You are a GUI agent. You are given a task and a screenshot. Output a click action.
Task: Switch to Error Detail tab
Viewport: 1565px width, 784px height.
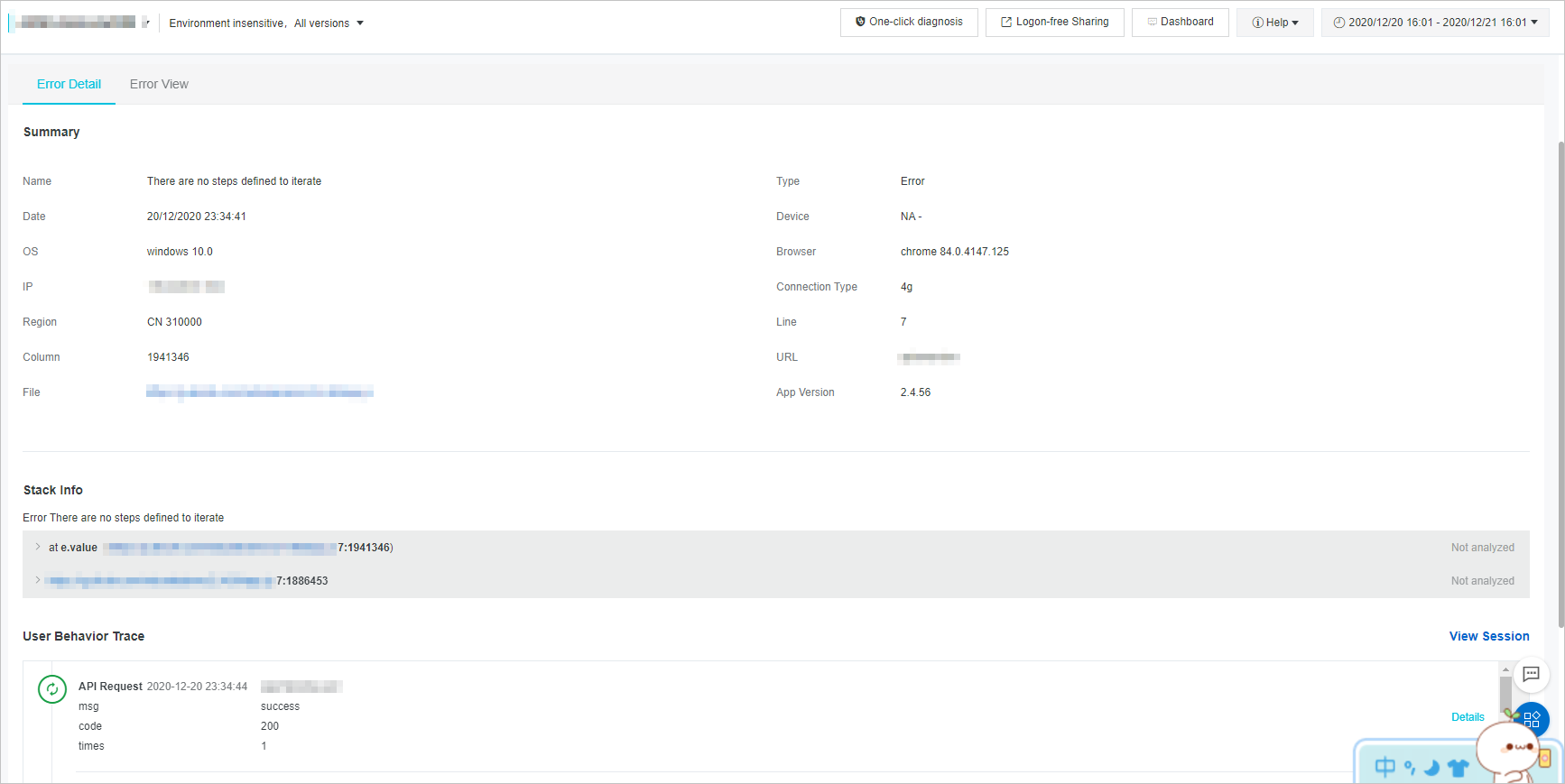click(x=69, y=84)
